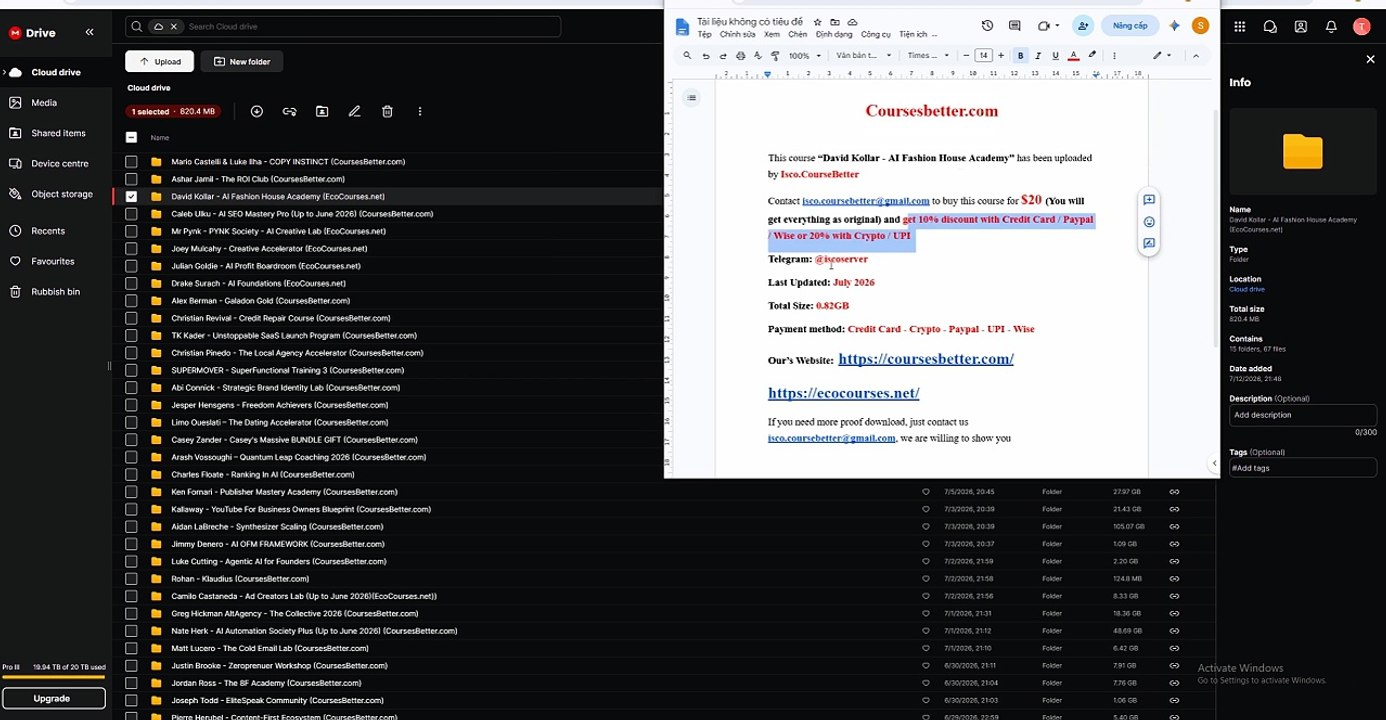The image size is (1386, 720).
Task: Toggle select-all checkbox in file list
Action: pos(131,137)
